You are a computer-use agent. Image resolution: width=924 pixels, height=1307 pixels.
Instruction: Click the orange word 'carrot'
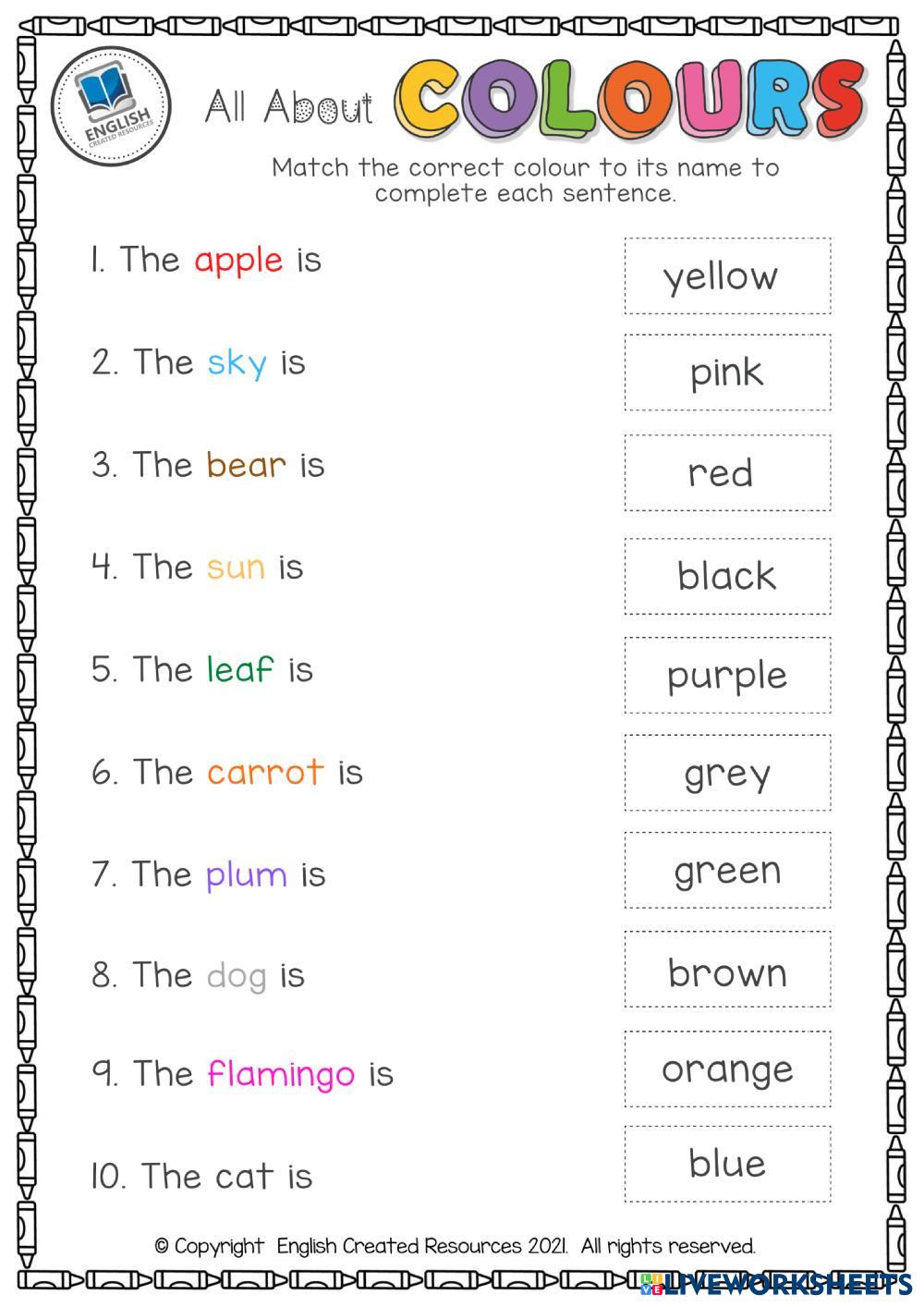(x=265, y=772)
